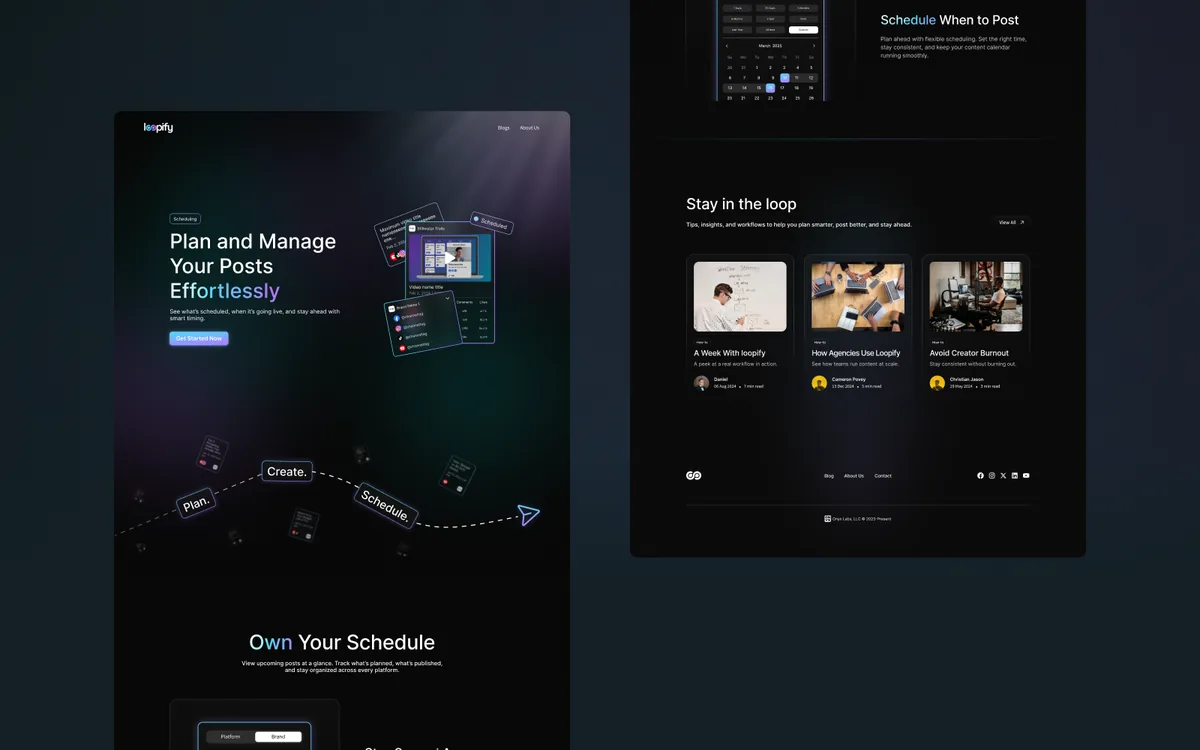Open Avoid Creator Burnout thumbnail

[x=976, y=296]
